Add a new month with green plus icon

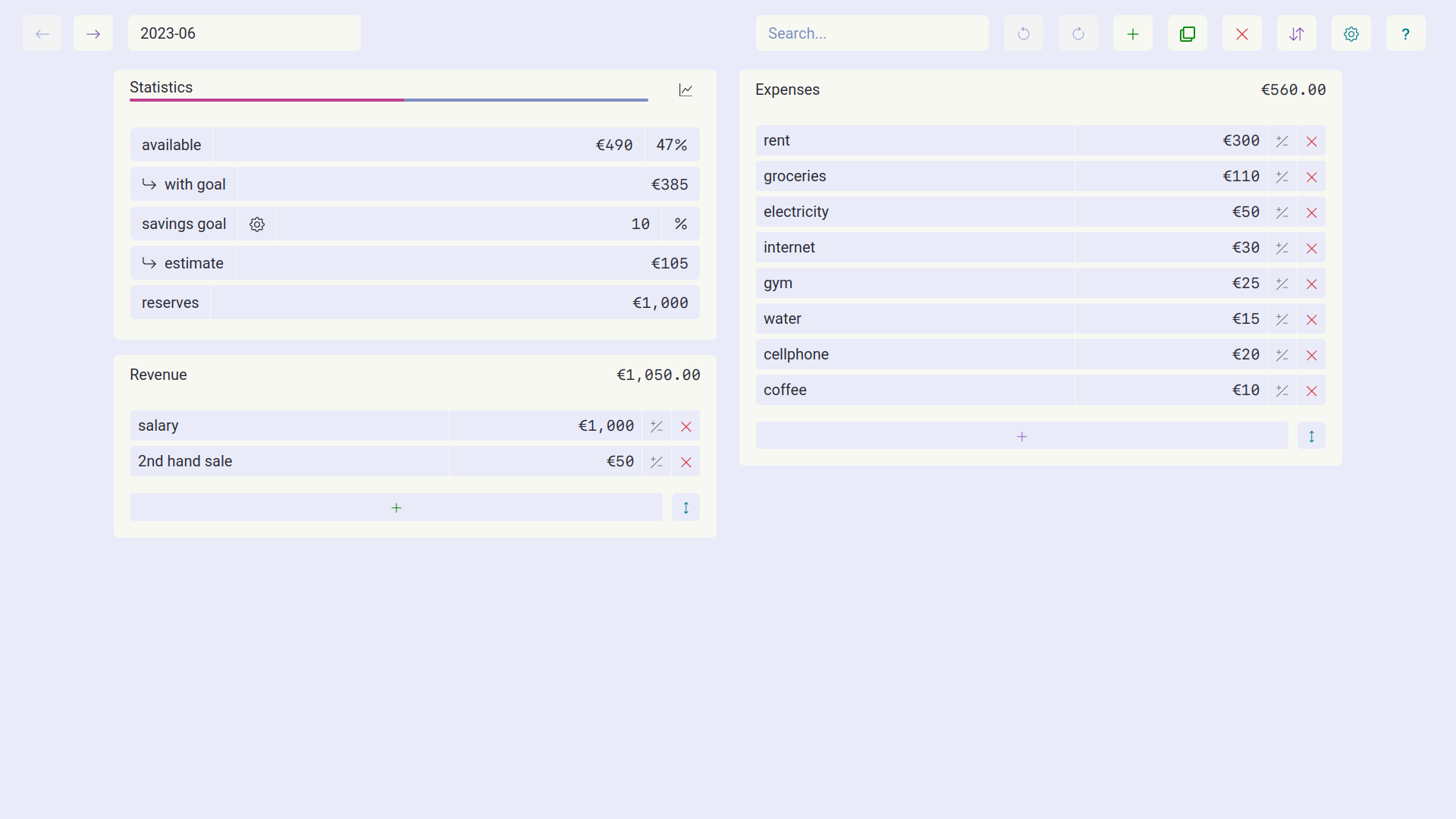point(1133,33)
